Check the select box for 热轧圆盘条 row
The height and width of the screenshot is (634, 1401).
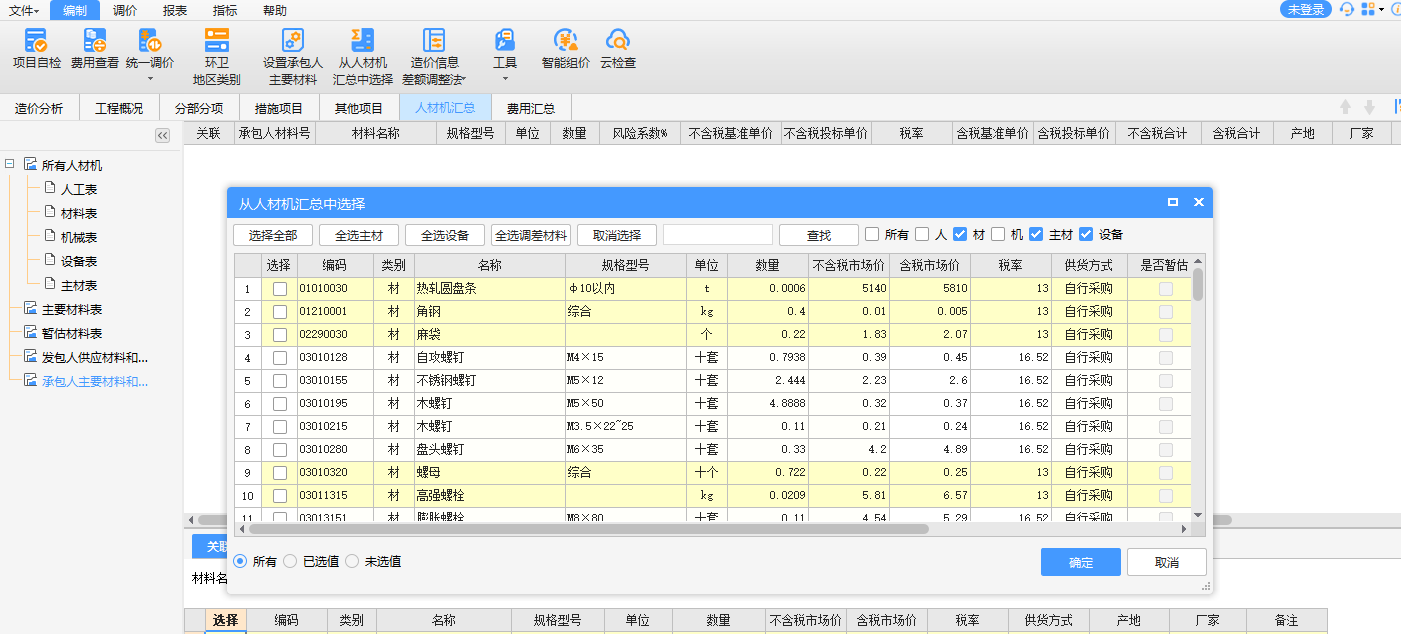(279, 288)
